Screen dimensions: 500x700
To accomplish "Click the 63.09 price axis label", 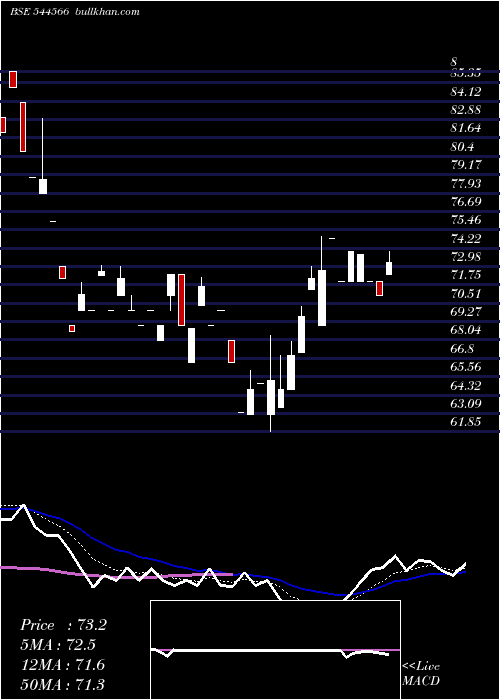I will [466, 404].
